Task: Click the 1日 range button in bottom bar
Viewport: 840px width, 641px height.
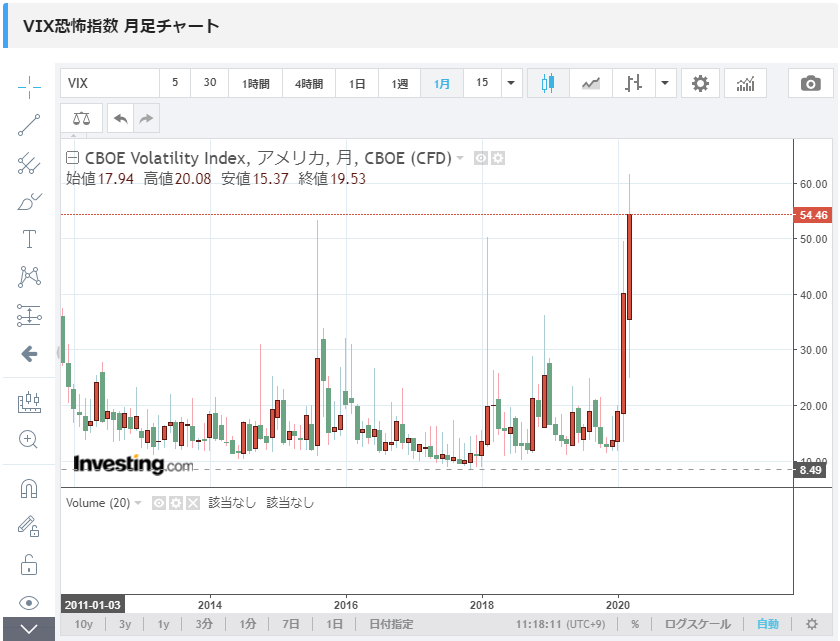Action: tap(334, 624)
